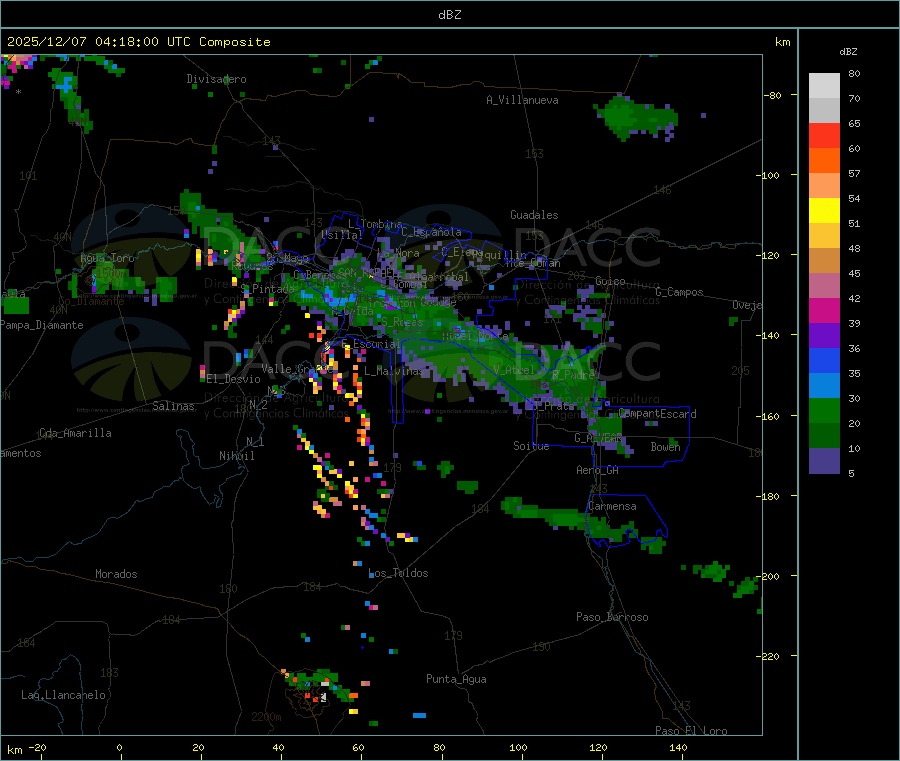This screenshot has width=900, height=761.
Task: Click the yellow 51-54 dBZ legend swatch
Action: click(x=824, y=211)
